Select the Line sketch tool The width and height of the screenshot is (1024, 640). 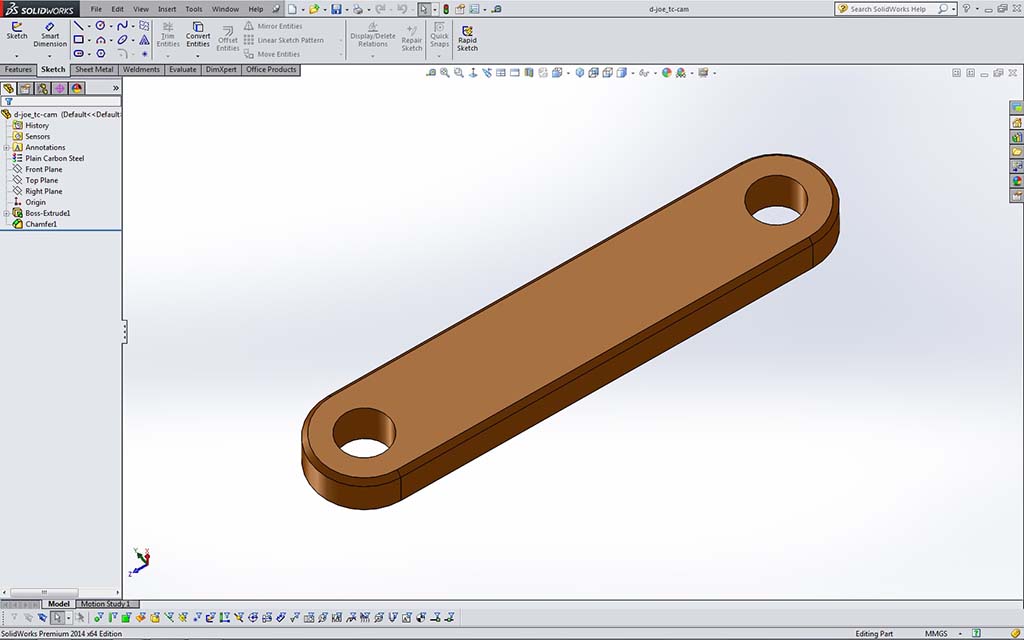pyautogui.click(x=78, y=25)
